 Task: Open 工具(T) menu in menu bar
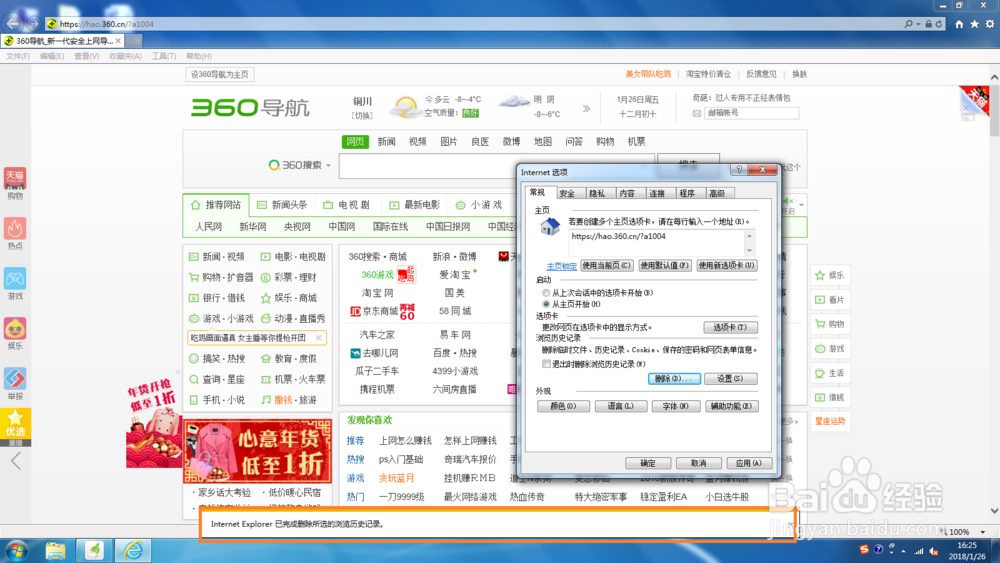(164, 56)
